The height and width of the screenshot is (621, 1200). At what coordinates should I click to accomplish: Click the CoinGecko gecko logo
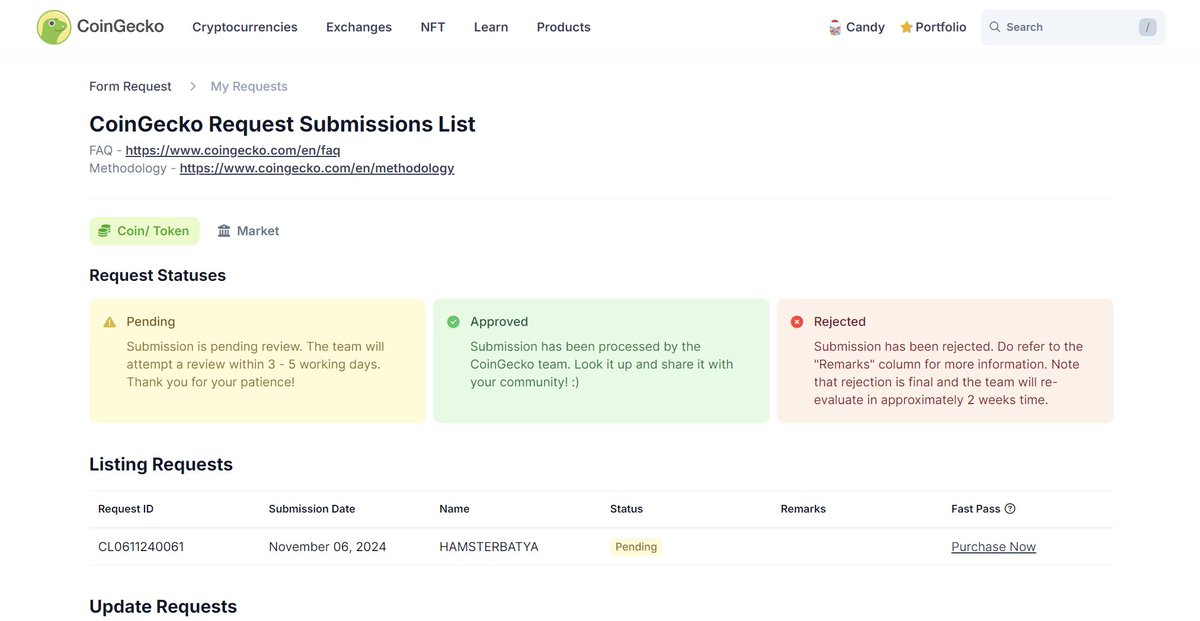pos(54,27)
